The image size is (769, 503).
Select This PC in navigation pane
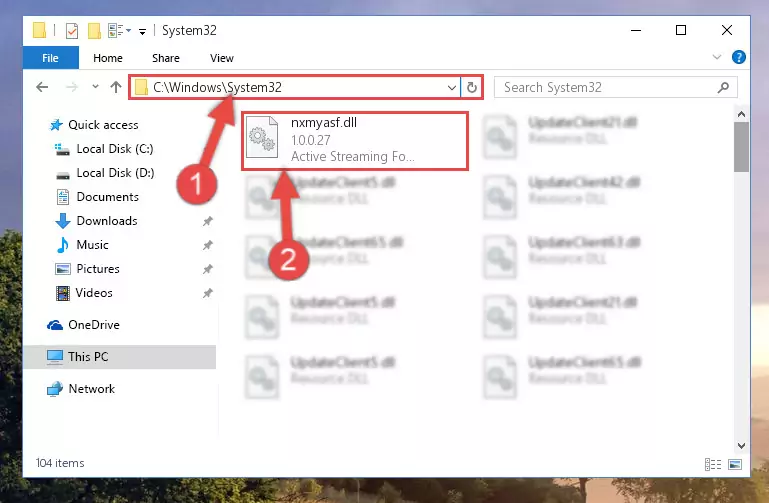click(119, 357)
